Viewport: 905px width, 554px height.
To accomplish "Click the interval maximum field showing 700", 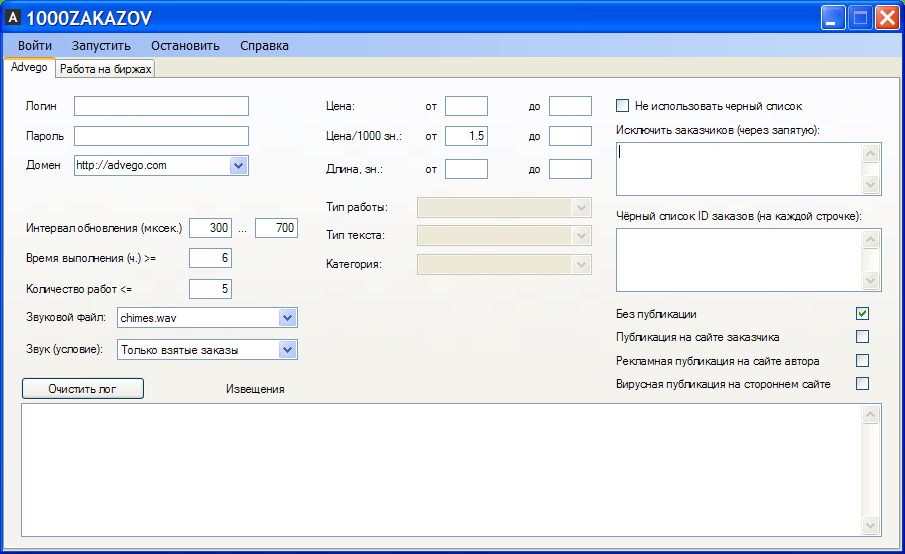I will [276, 228].
